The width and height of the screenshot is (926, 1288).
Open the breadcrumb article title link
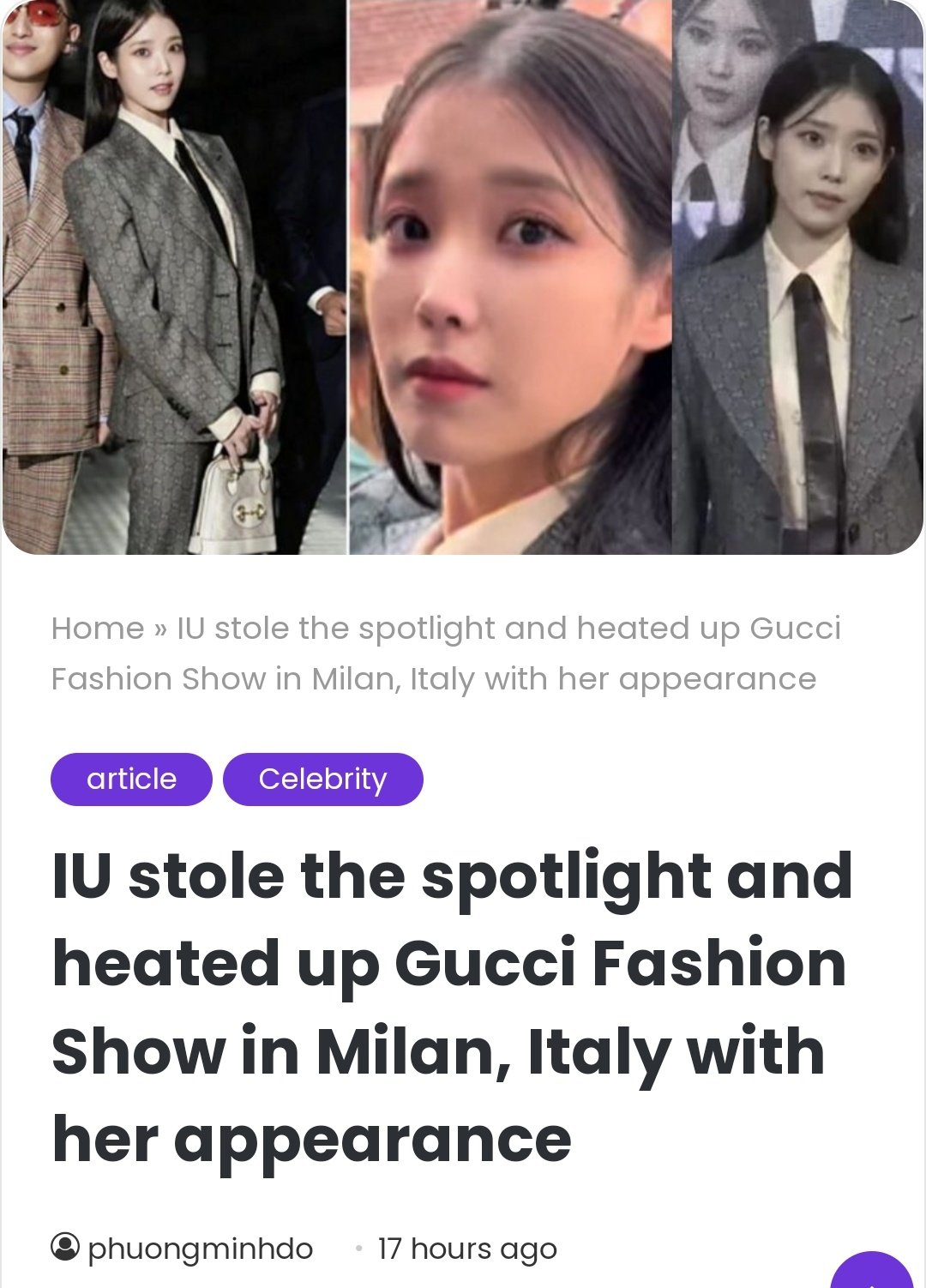(446, 653)
